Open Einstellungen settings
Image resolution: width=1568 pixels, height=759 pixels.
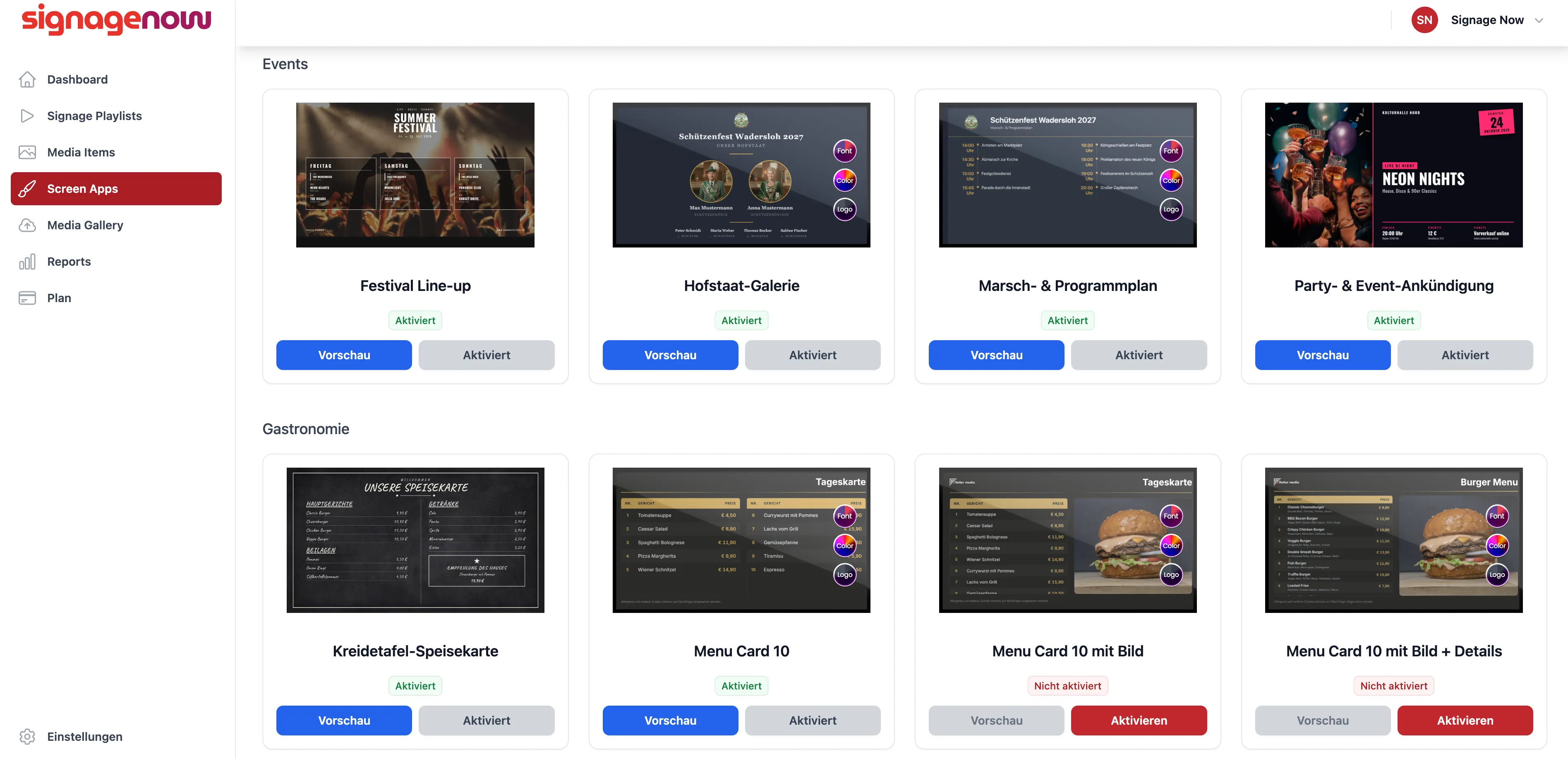point(116,737)
